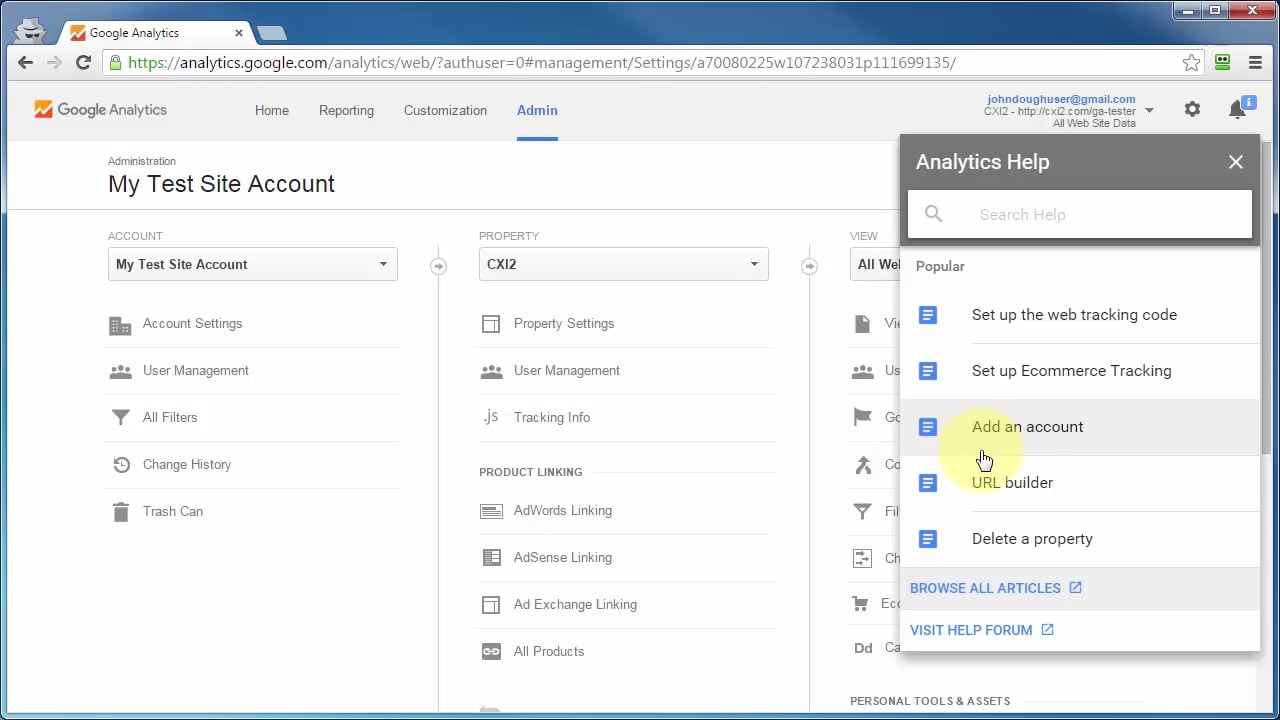Click the Account Settings building icon
The height and width of the screenshot is (720, 1280).
point(120,325)
